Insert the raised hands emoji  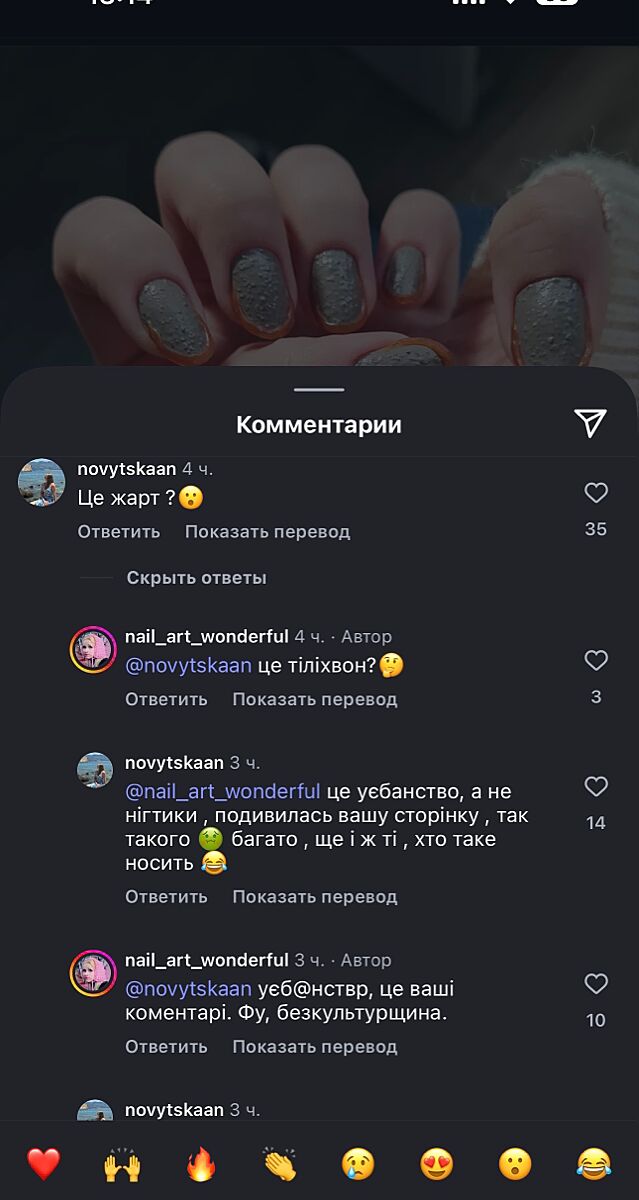122,1164
